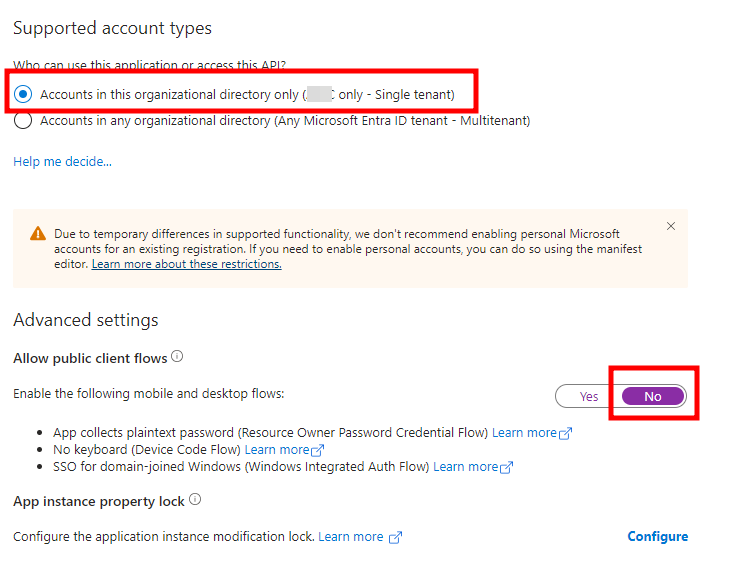This screenshot has width=745, height=570.
Task: Dismiss the warning banner with X
Action: pyautogui.click(x=671, y=226)
